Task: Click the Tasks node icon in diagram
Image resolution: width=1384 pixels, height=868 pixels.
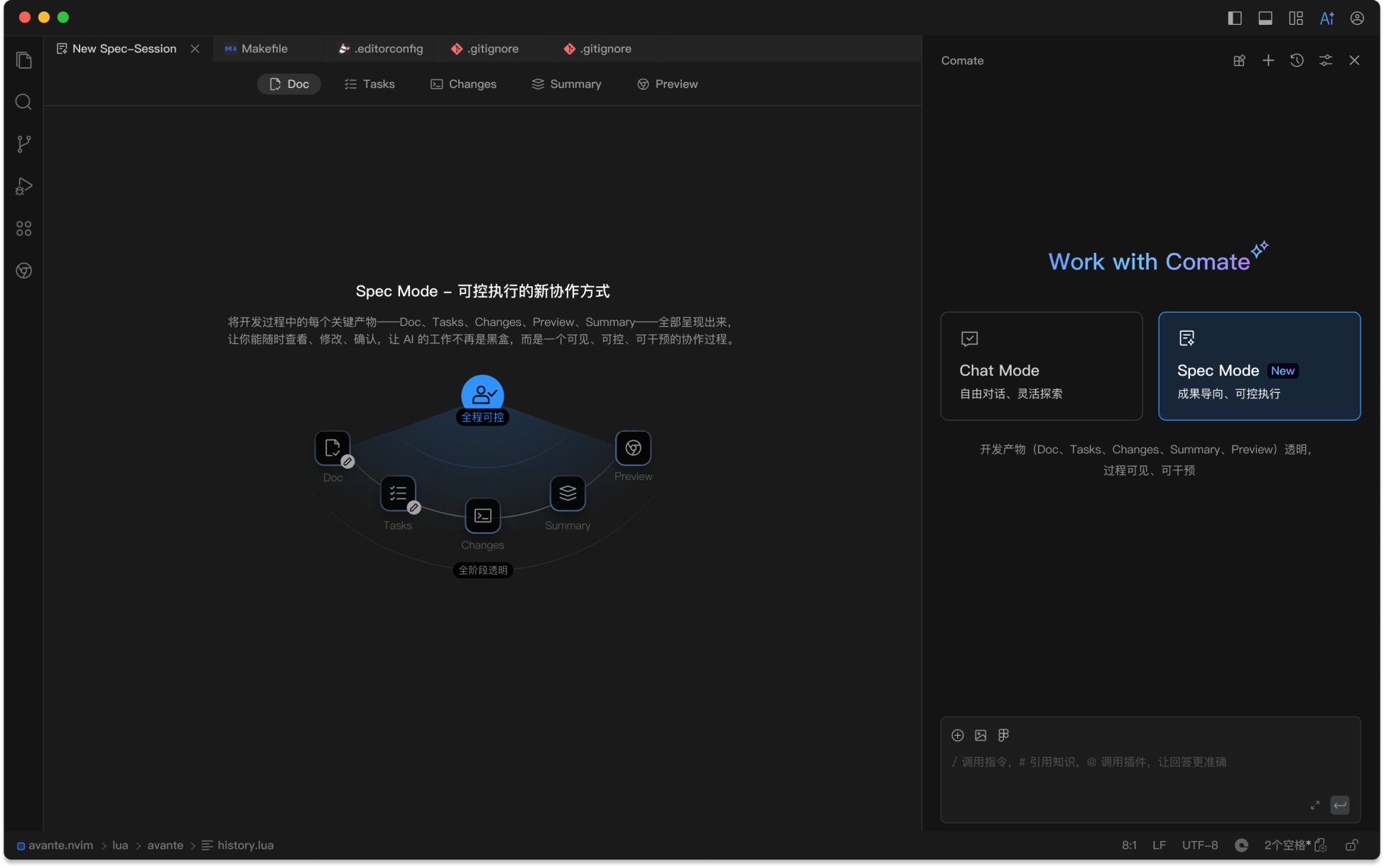Action: pos(398,493)
